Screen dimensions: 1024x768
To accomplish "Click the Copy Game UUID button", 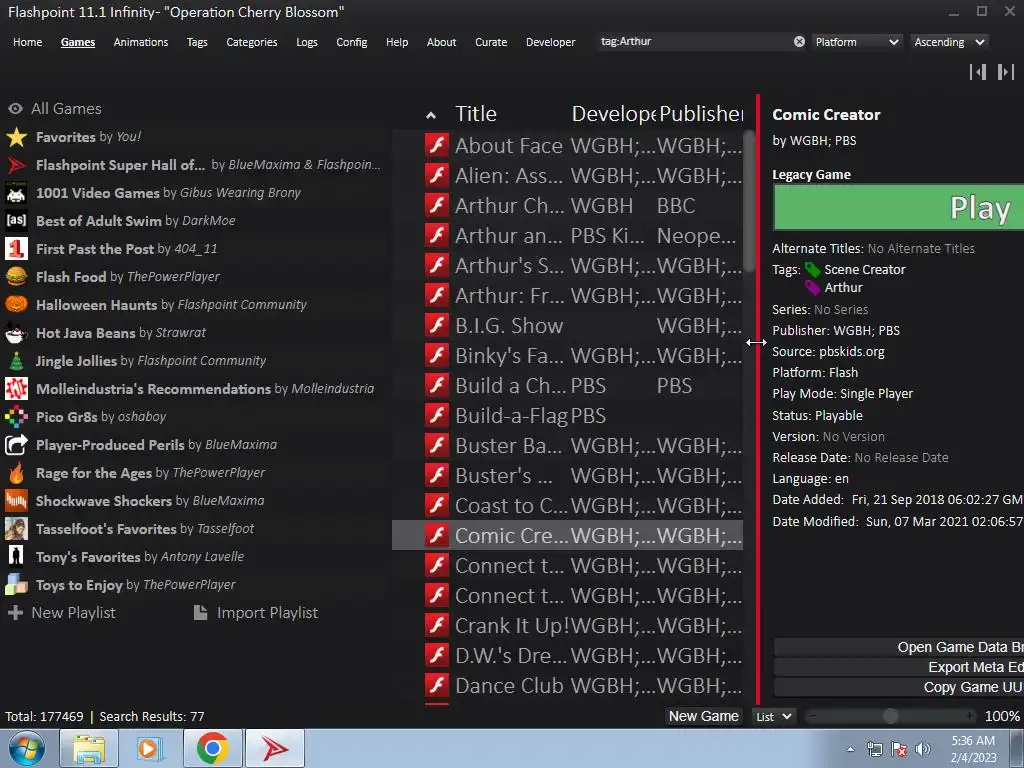I will coord(899,687).
